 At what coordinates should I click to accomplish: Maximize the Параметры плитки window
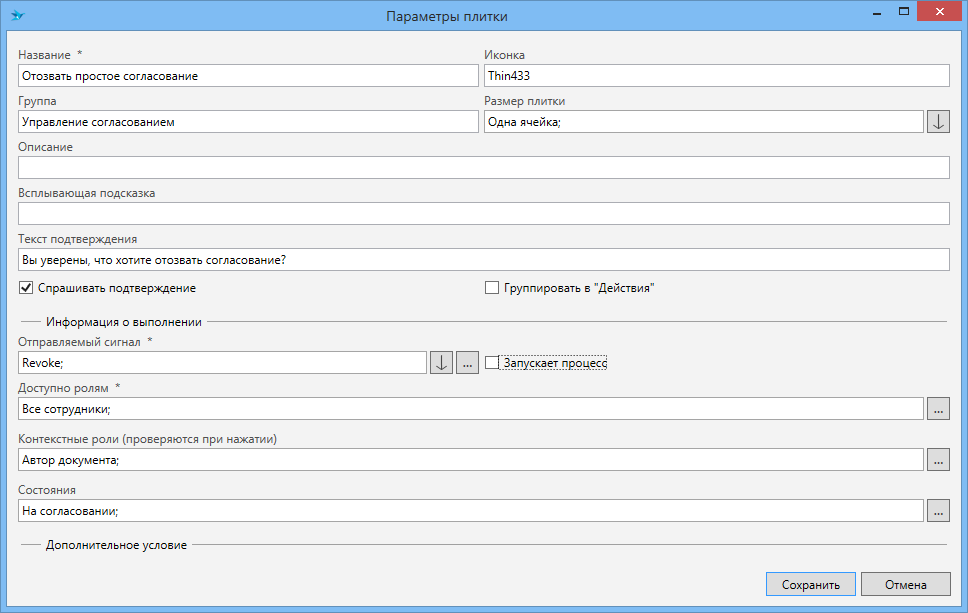click(x=903, y=12)
